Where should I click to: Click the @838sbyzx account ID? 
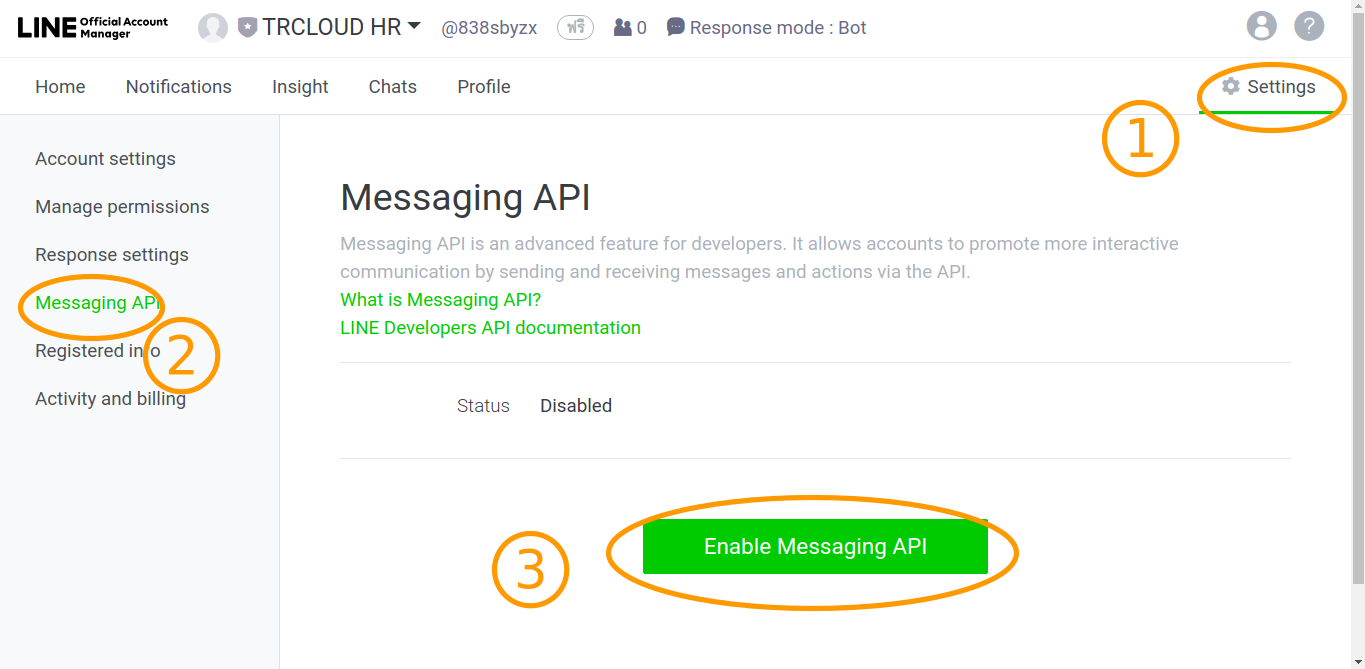[489, 28]
